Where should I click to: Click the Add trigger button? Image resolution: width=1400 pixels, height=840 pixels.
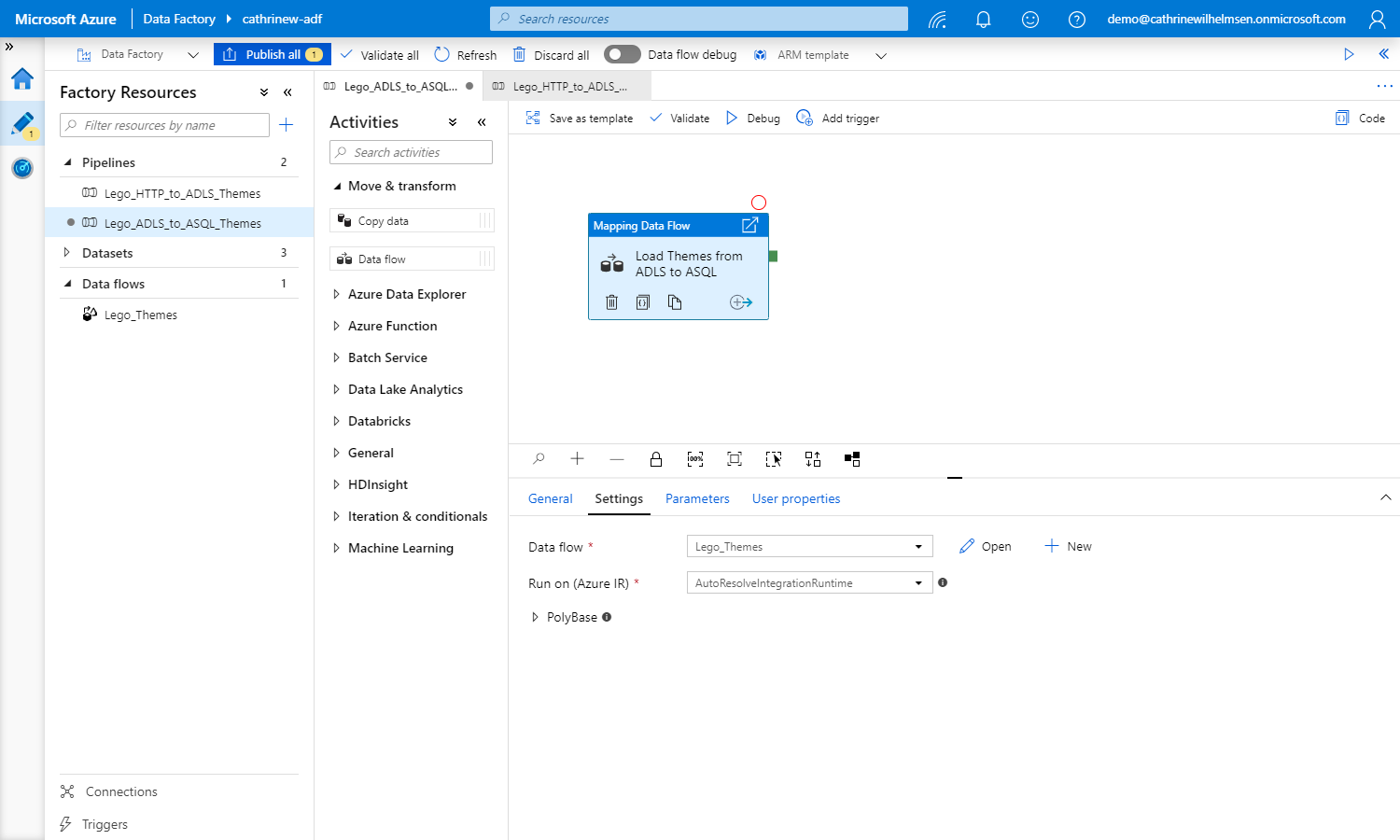click(x=838, y=119)
